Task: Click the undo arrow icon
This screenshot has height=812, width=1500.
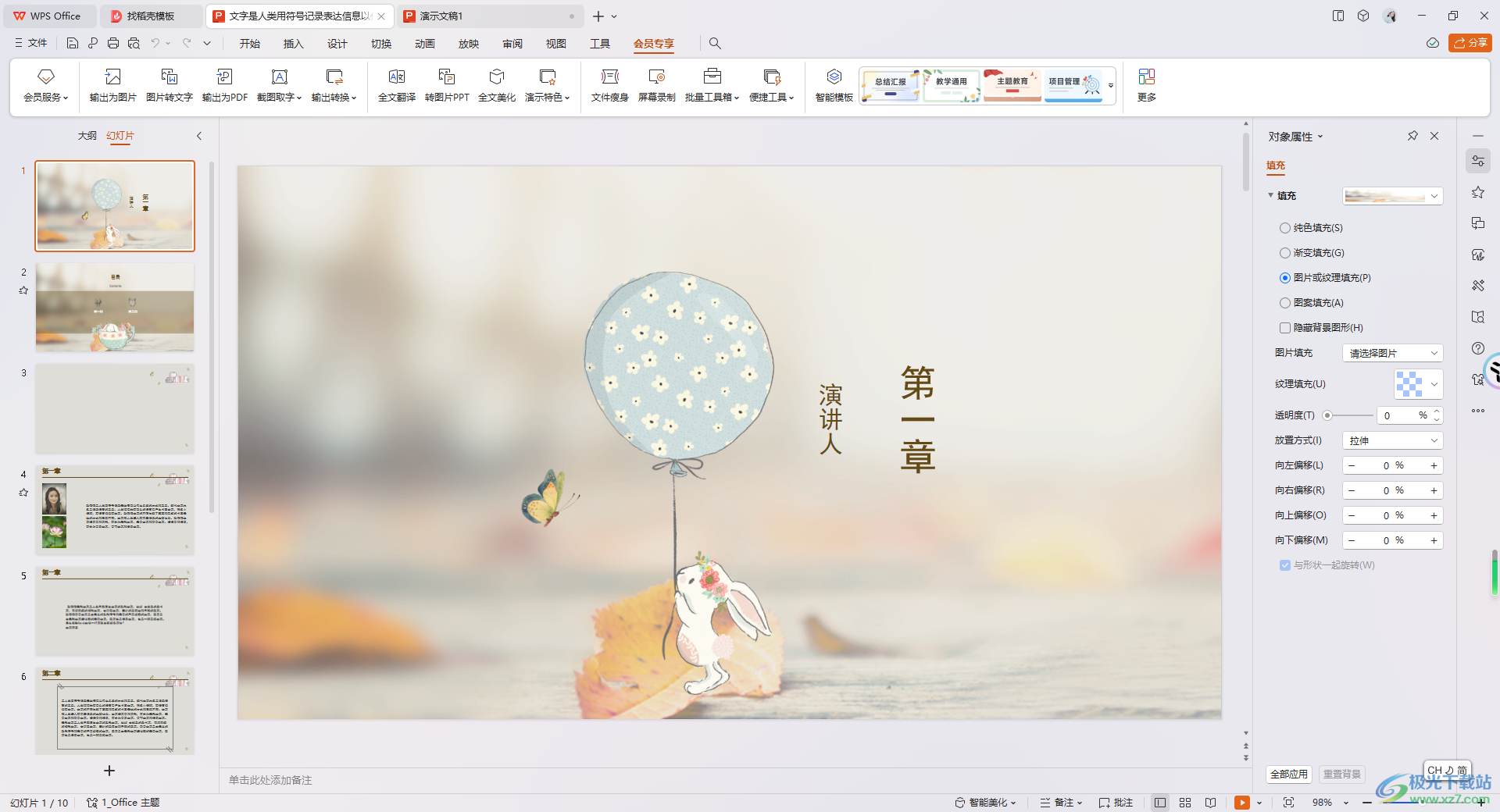Action: (155, 43)
